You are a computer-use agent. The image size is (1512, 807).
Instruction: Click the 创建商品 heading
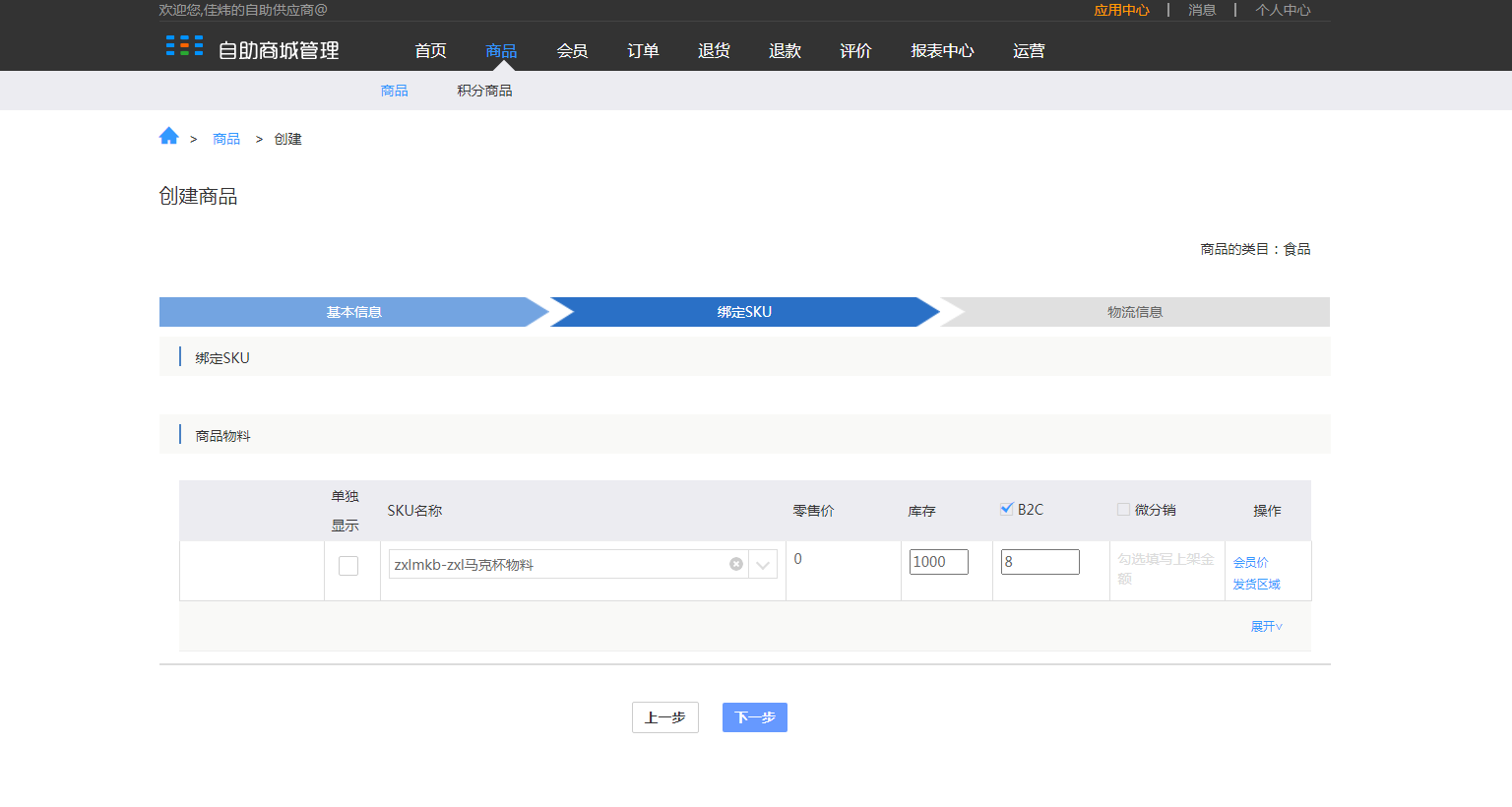click(x=198, y=196)
